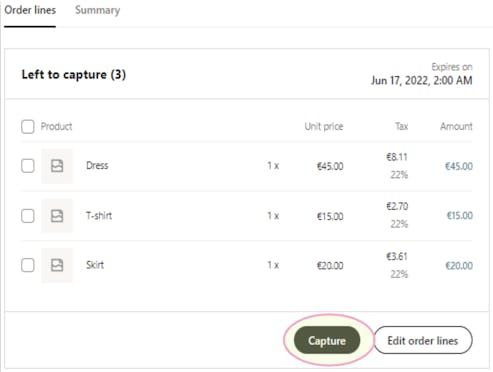Switch to the Summary tab
This screenshot has height=372, width=493.
pos(97,10)
